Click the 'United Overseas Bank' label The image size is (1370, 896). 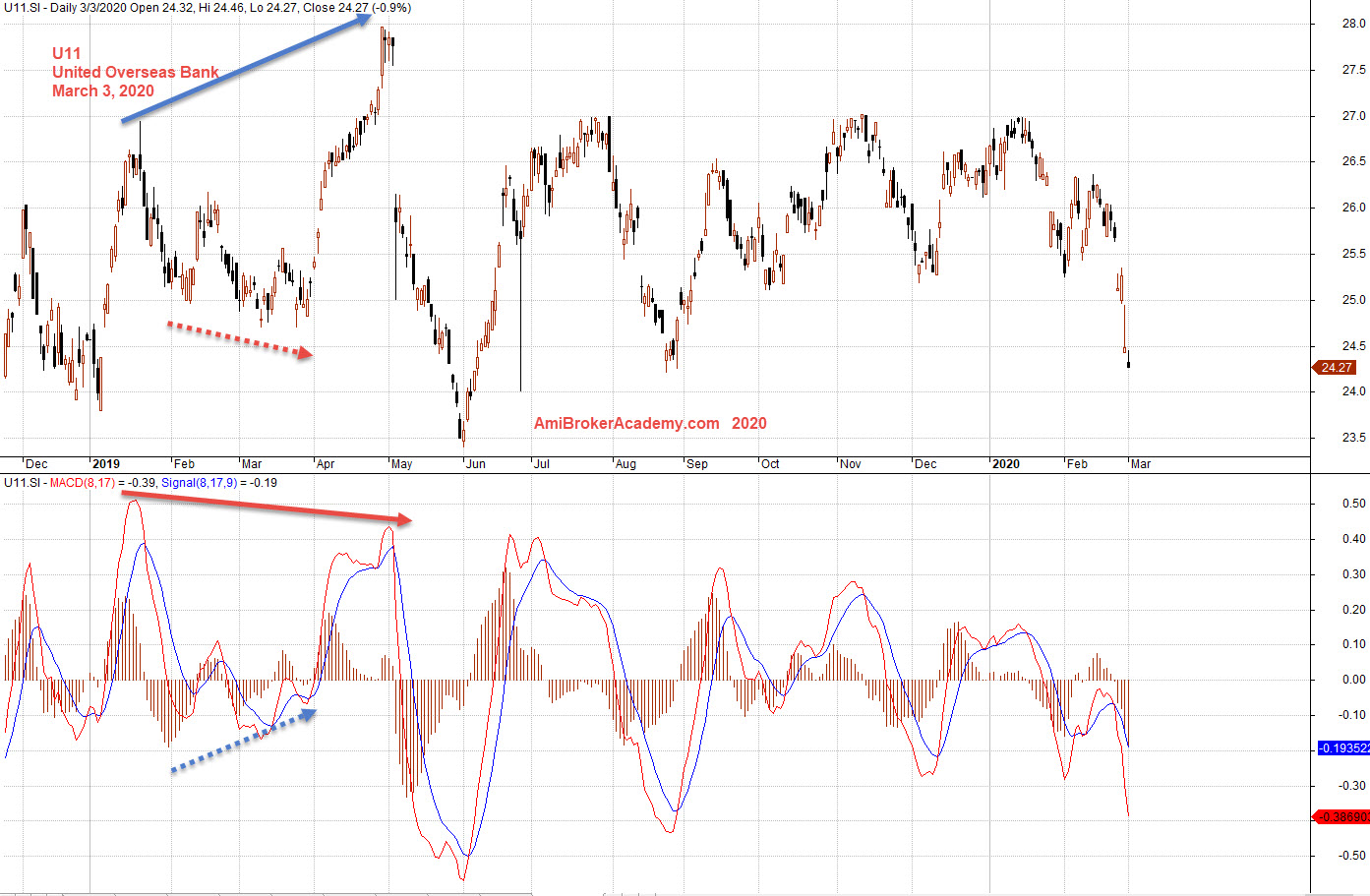tap(136, 72)
